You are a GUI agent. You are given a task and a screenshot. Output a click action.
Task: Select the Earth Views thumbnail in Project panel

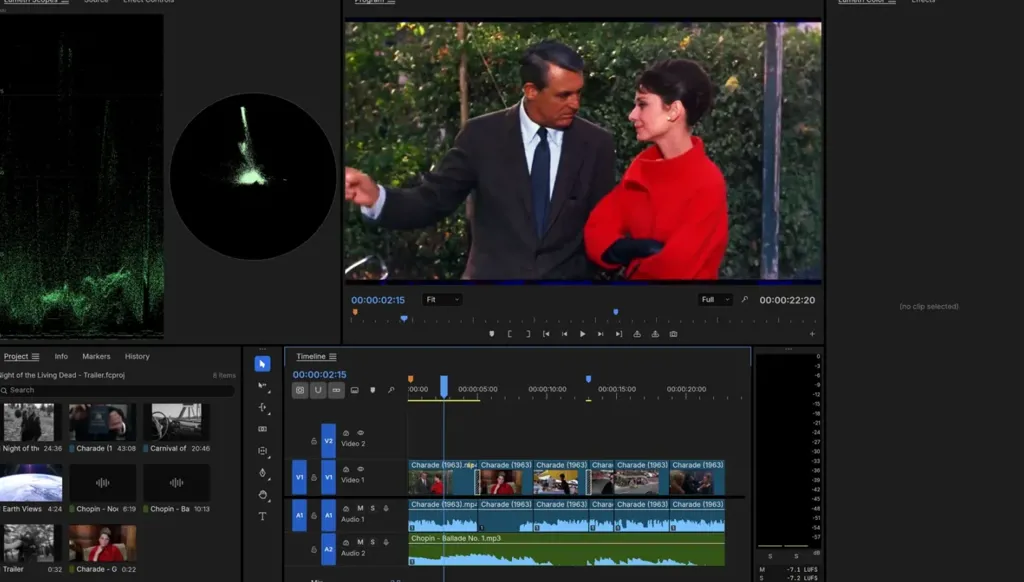(31, 483)
